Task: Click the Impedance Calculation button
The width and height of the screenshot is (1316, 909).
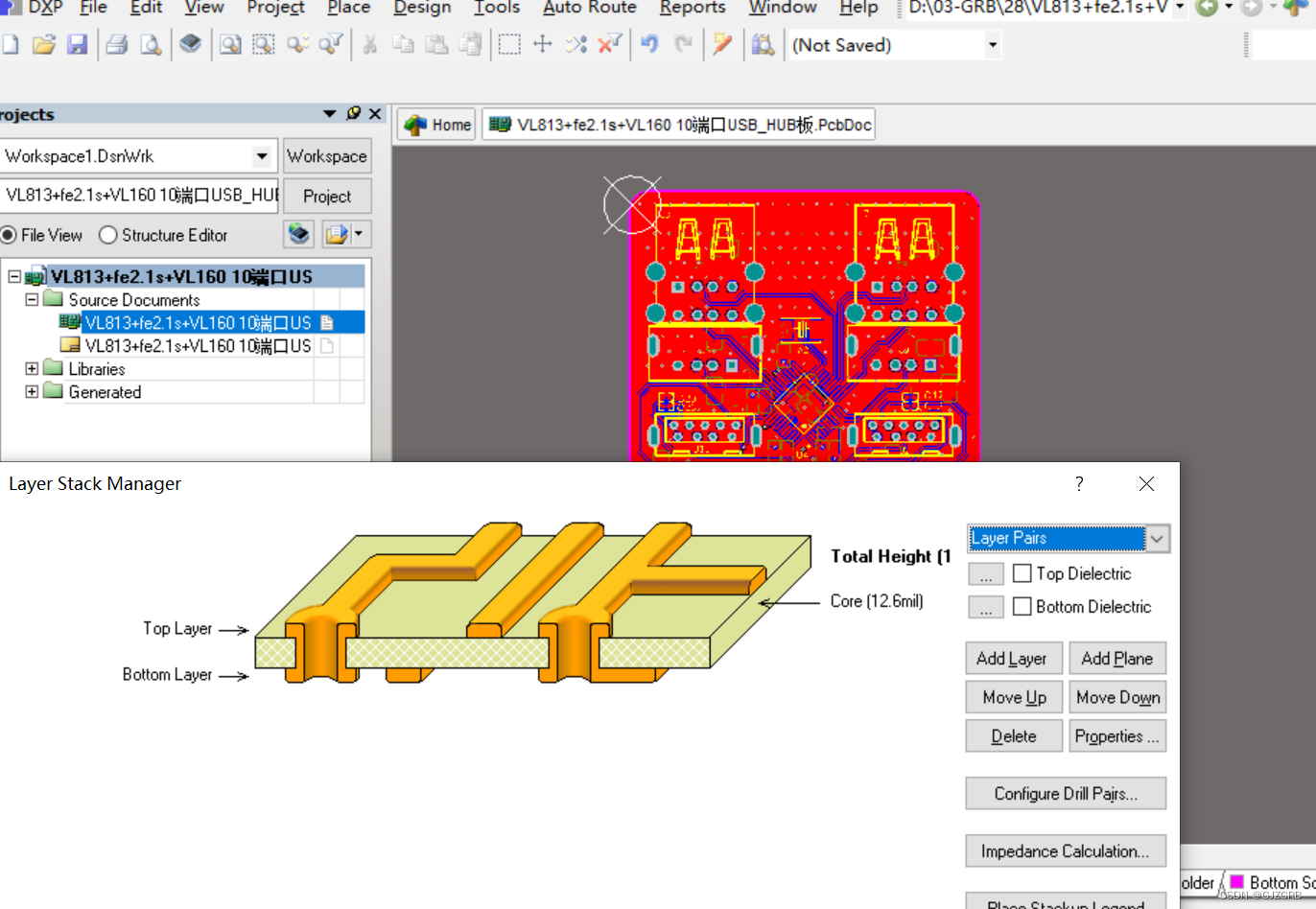Action: 1066,851
